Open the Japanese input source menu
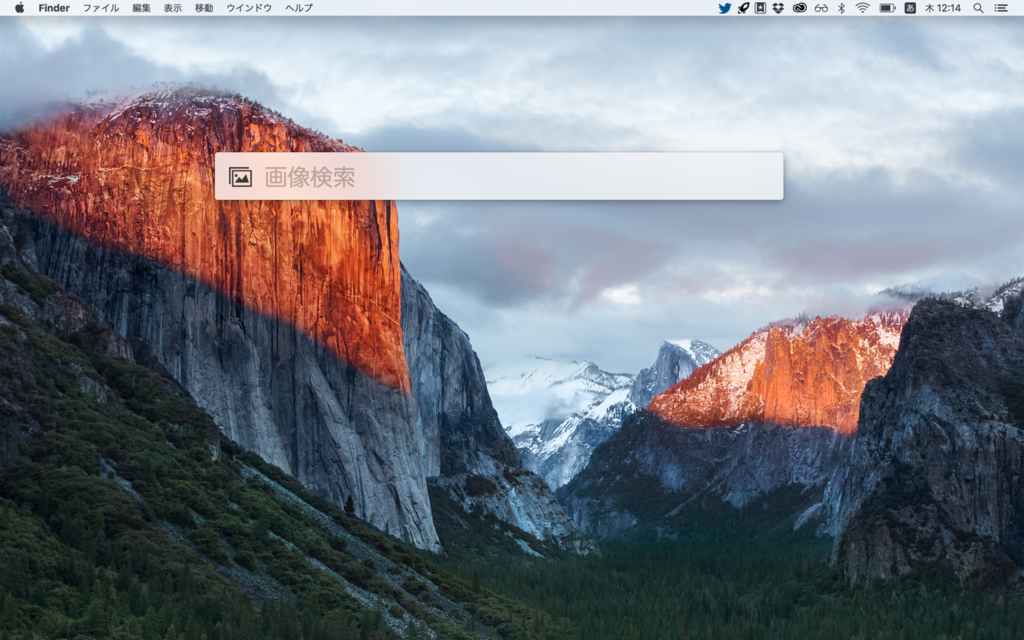This screenshot has width=1024, height=640. point(910,8)
